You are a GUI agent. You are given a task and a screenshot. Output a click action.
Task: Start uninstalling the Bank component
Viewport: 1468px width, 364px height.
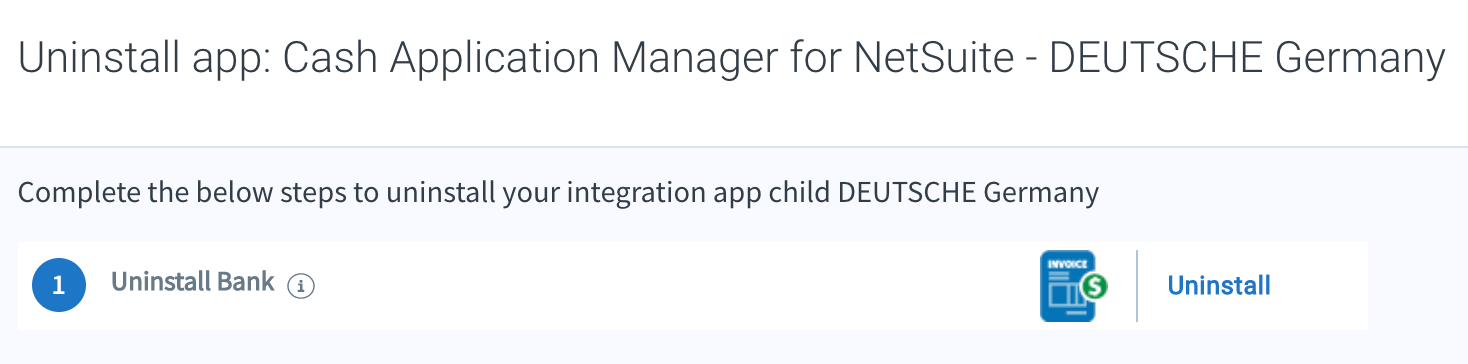coord(1219,286)
